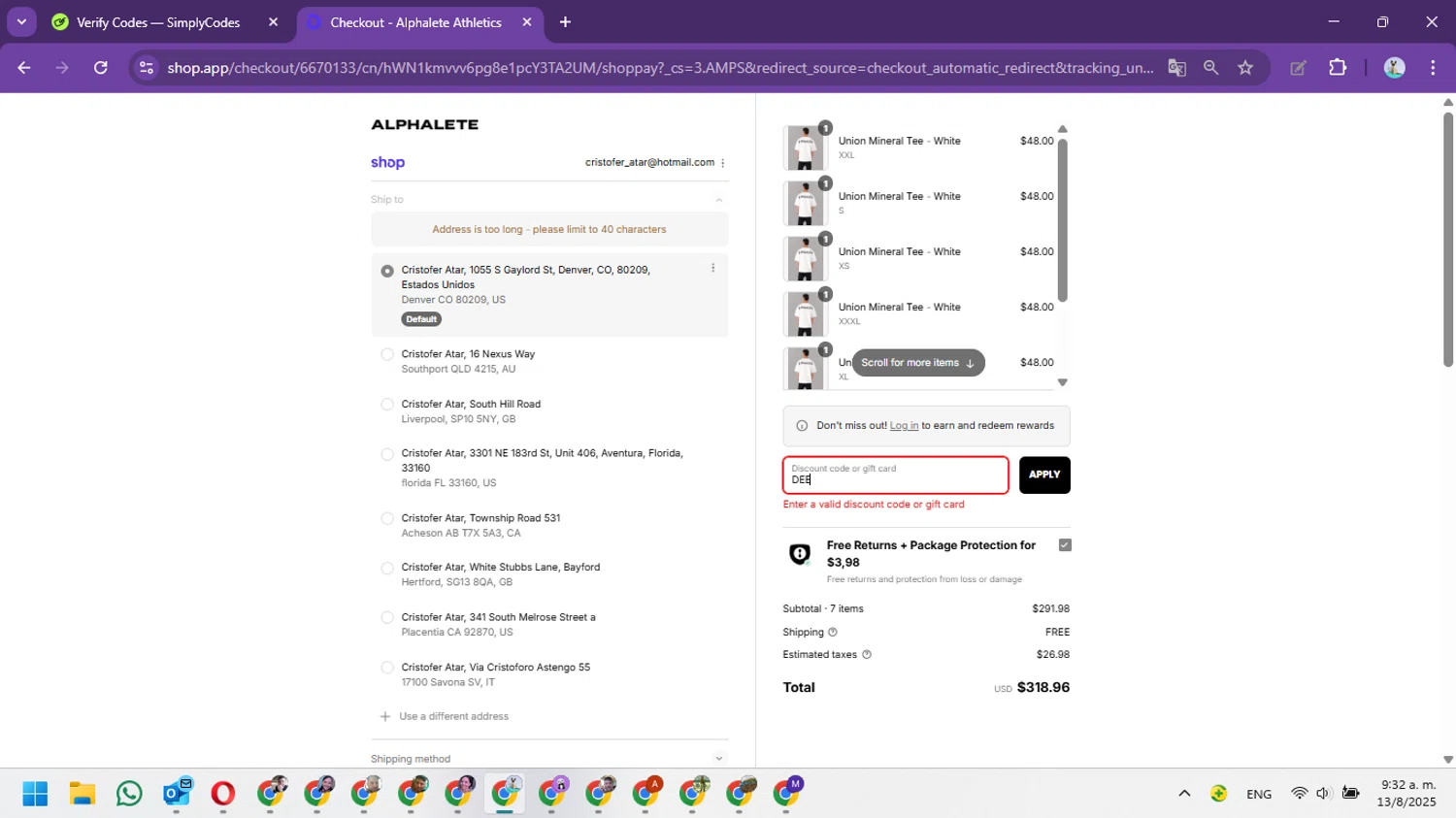The height and width of the screenshot is (818, 1456).
Task: Open WhatsApp from the taskbar
Action: pos(129,794)
